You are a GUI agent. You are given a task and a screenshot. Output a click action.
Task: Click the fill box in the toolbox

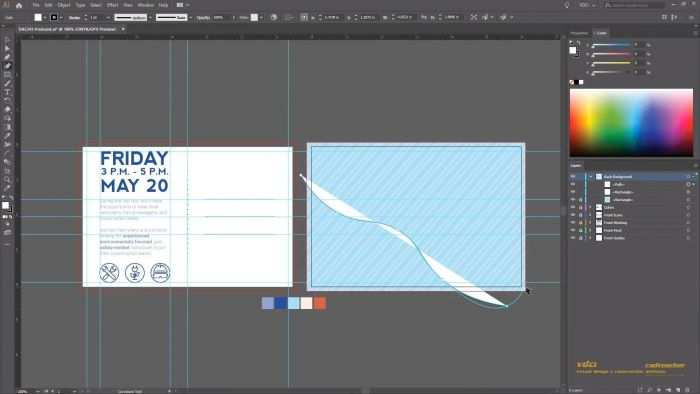coord(5,205)
